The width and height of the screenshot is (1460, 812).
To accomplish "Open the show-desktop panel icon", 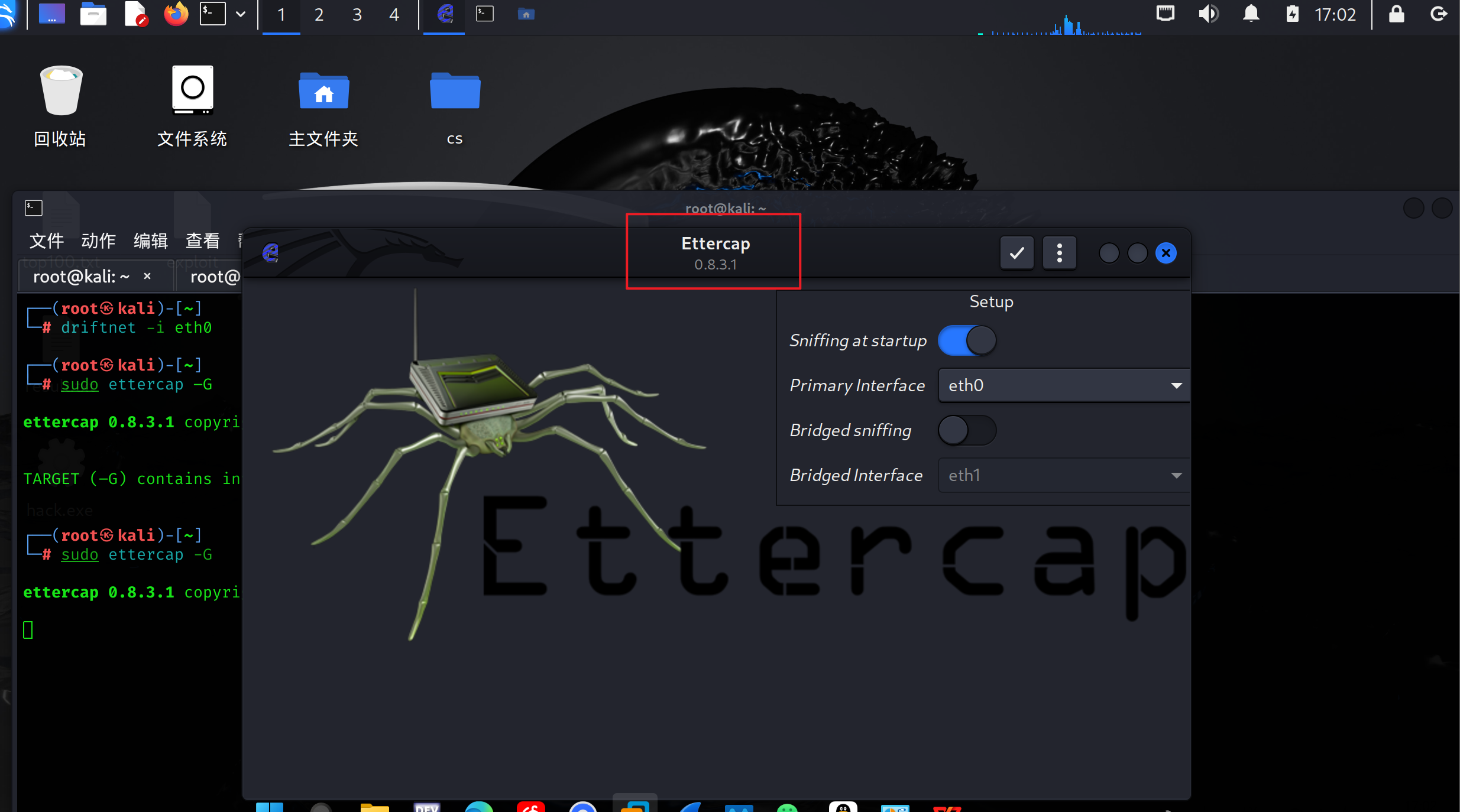I will [x=52, y=14].
